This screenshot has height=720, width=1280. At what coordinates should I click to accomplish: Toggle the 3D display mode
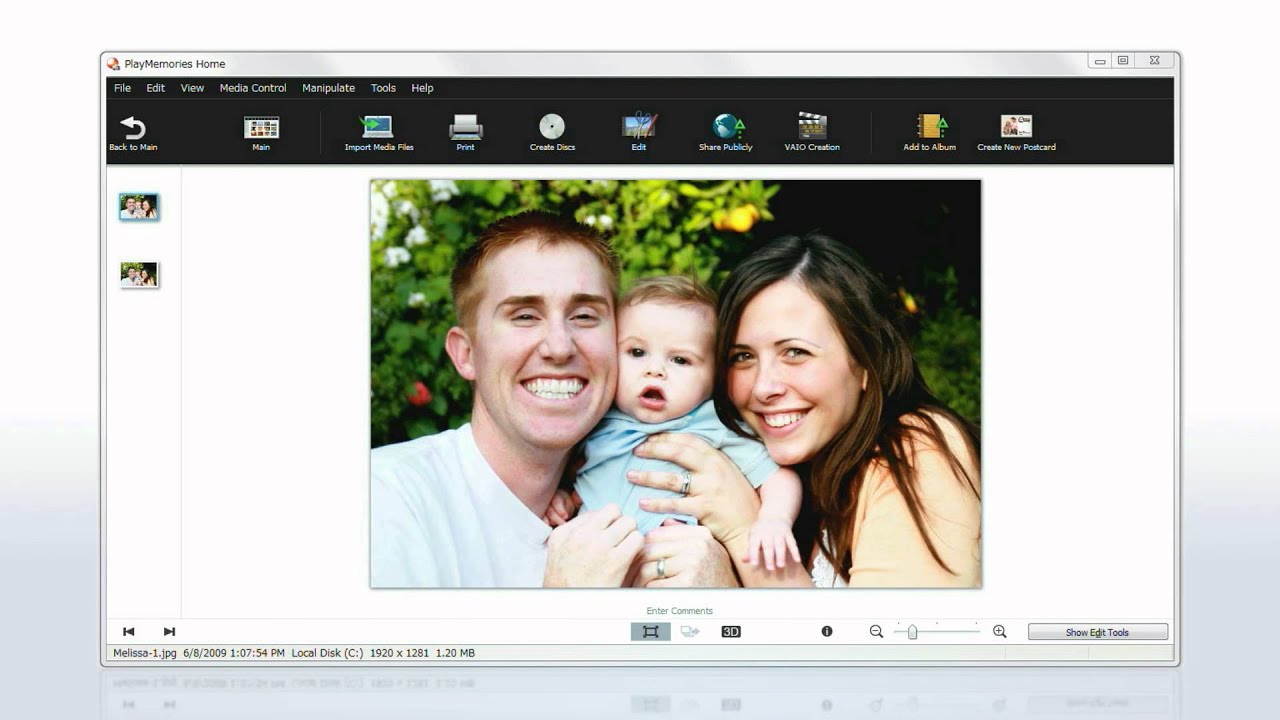731,632
